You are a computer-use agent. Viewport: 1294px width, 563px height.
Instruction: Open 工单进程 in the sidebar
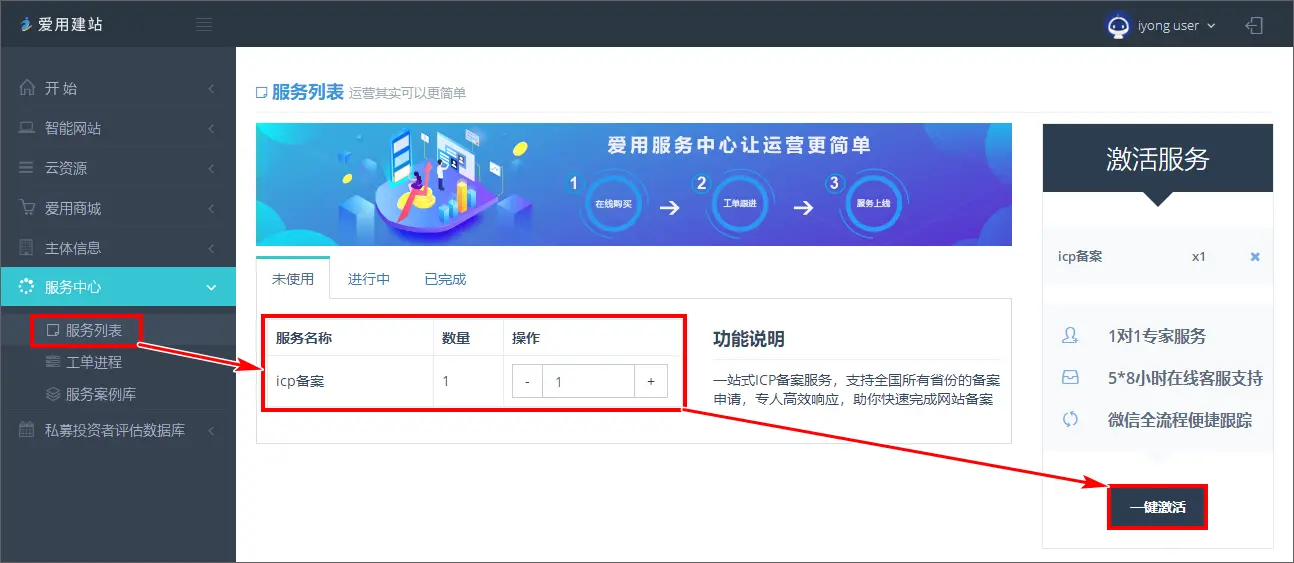(93, 362)
